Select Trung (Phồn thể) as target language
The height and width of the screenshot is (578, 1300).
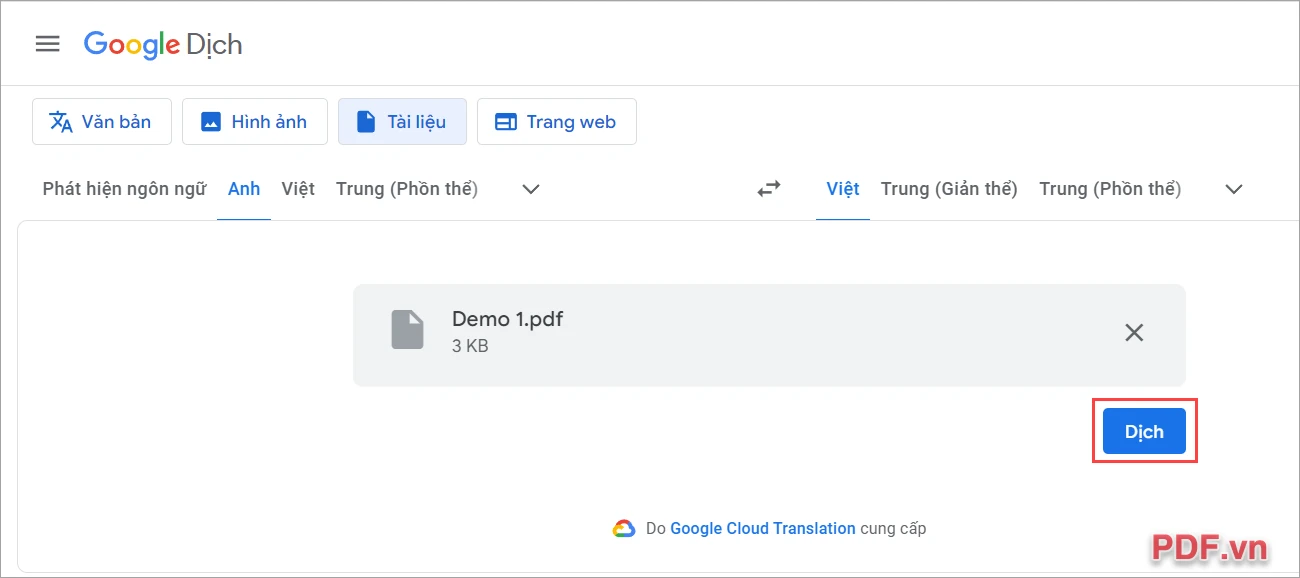pos(1110,188)
